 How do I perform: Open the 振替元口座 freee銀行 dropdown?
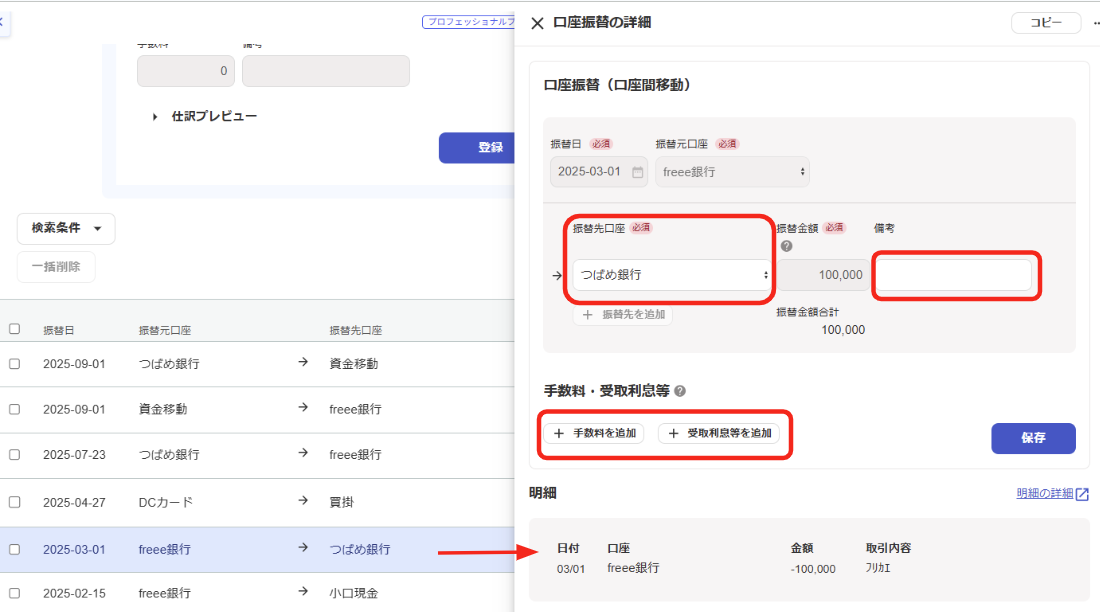[732, 172]
